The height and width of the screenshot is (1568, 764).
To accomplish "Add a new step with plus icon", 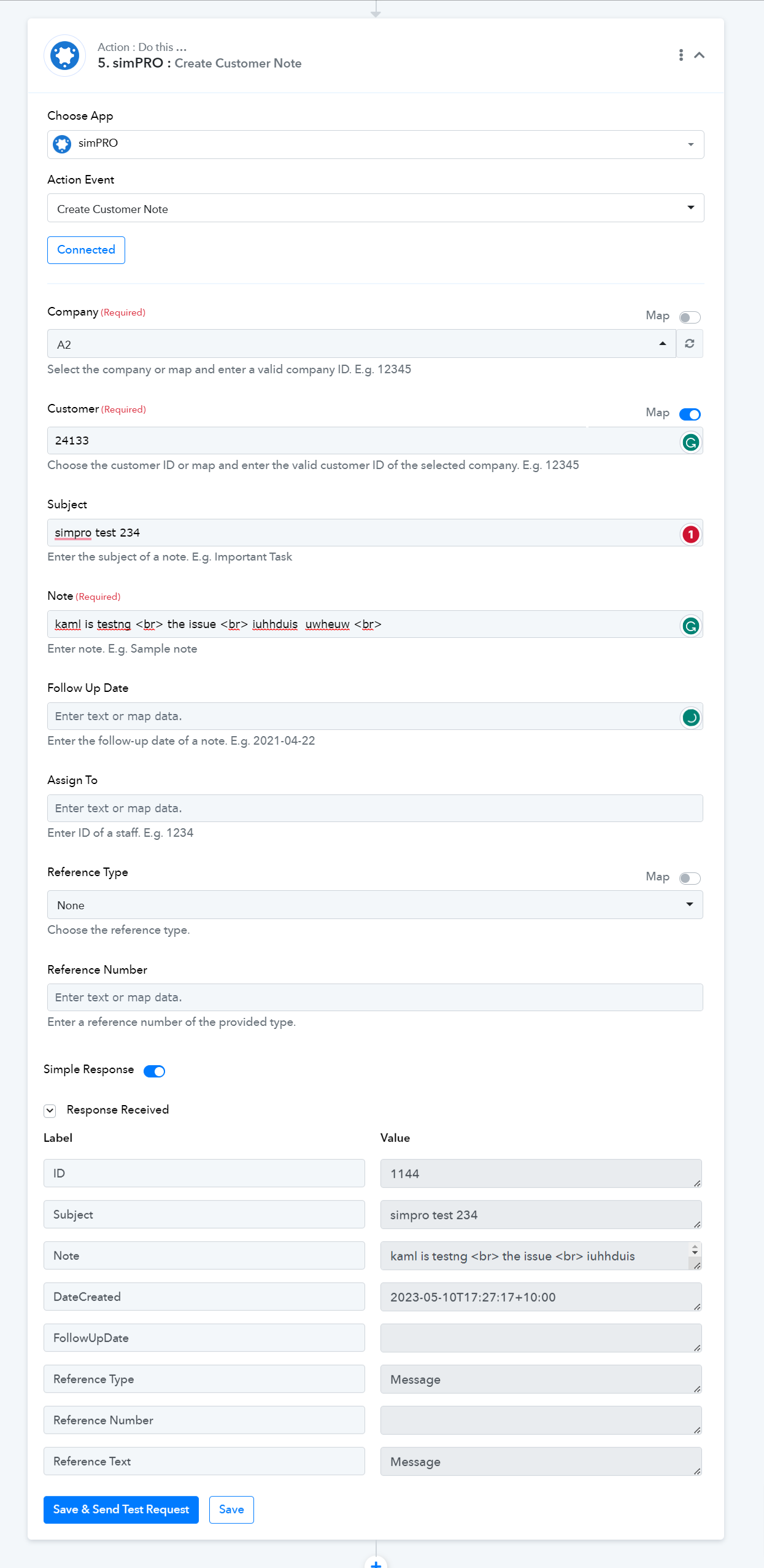I will tap(376, 1563).
